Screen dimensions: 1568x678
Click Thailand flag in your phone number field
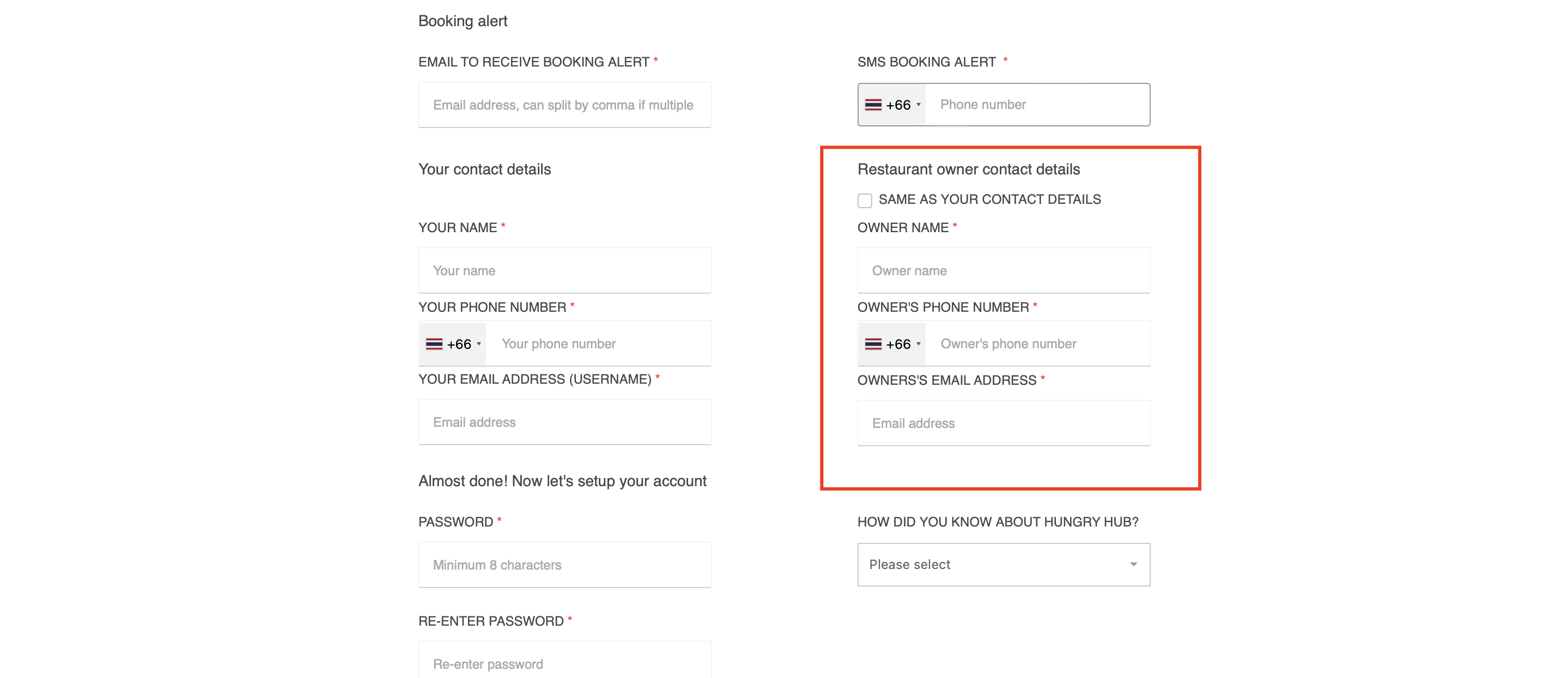(x=434, y=344)
